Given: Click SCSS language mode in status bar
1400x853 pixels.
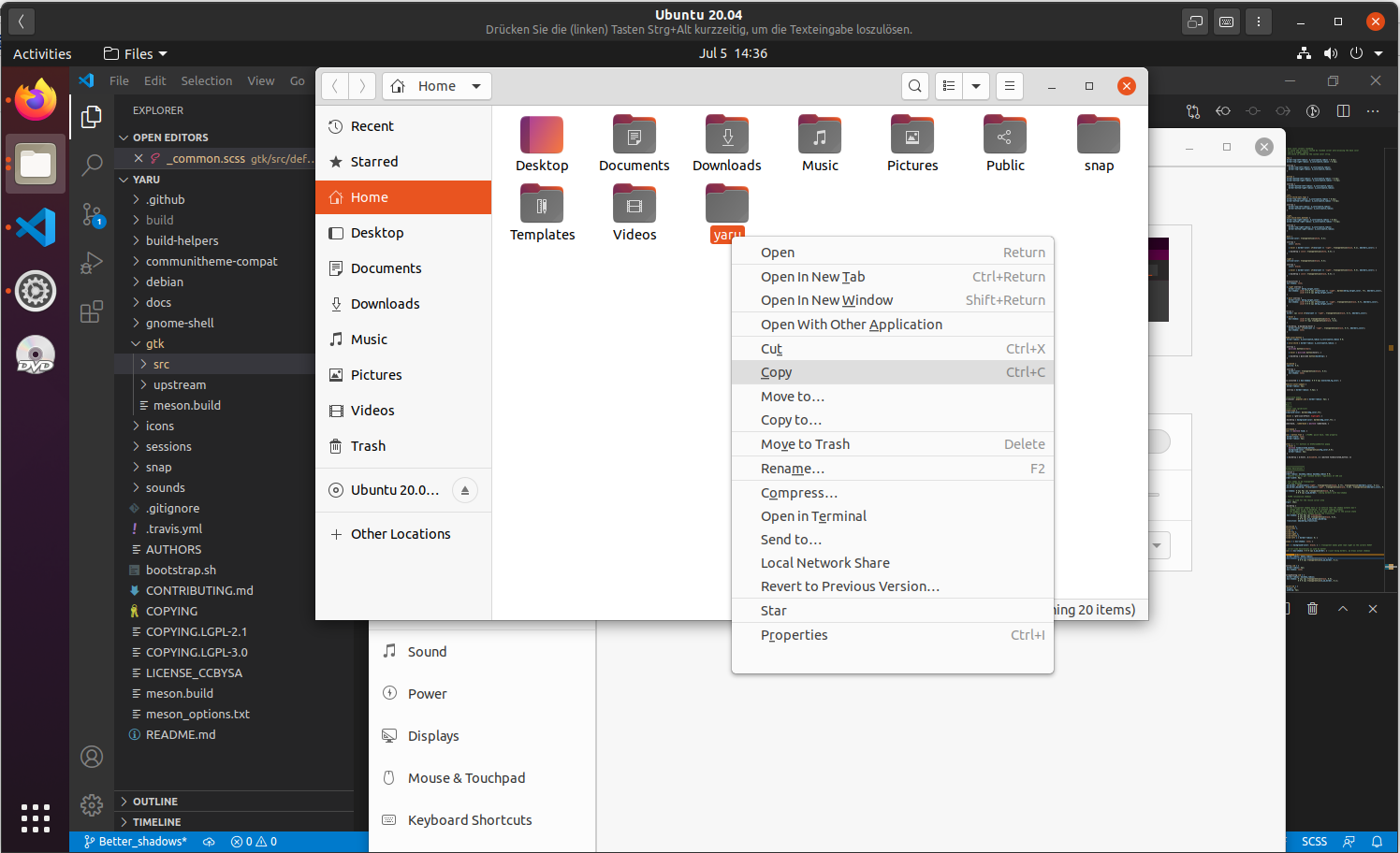Looking at the screenshot, I should [1314, 842].
